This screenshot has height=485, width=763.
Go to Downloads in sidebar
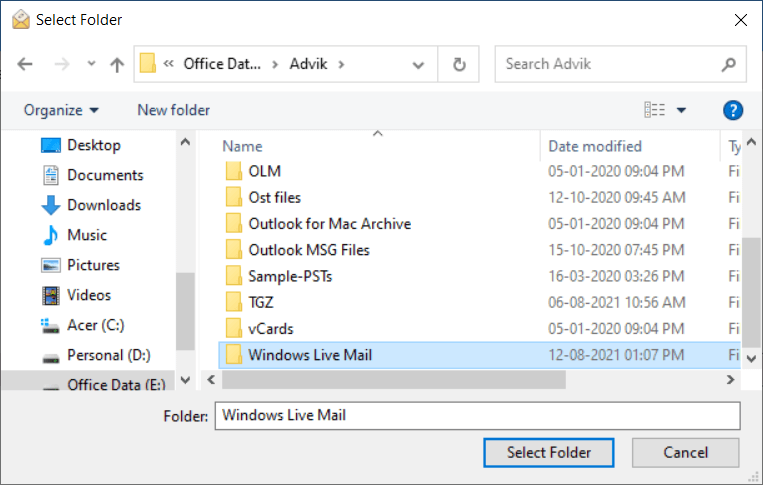(104, 205)
